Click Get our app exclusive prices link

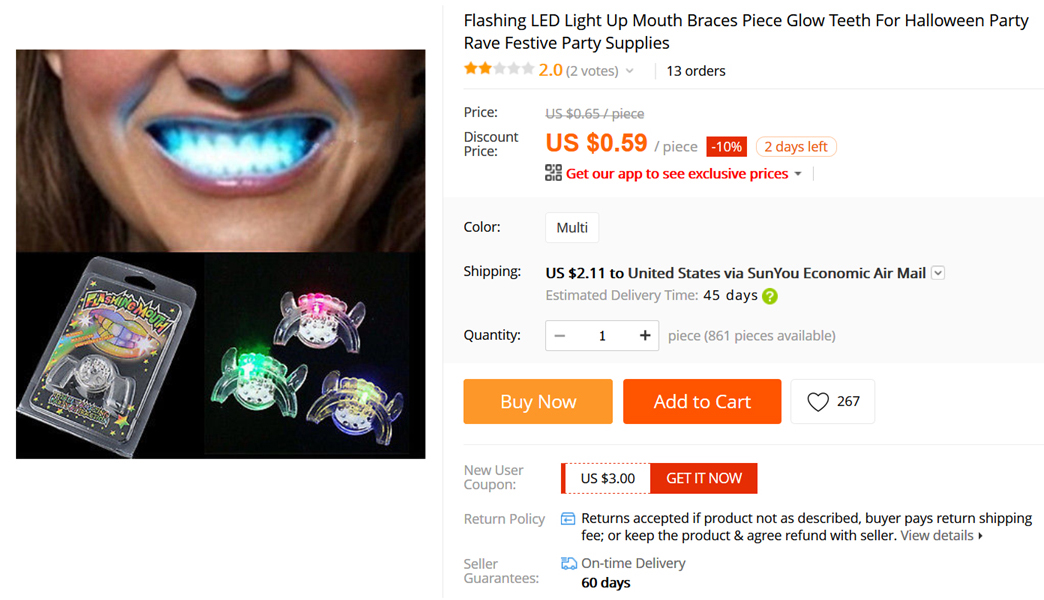[677, 174]
